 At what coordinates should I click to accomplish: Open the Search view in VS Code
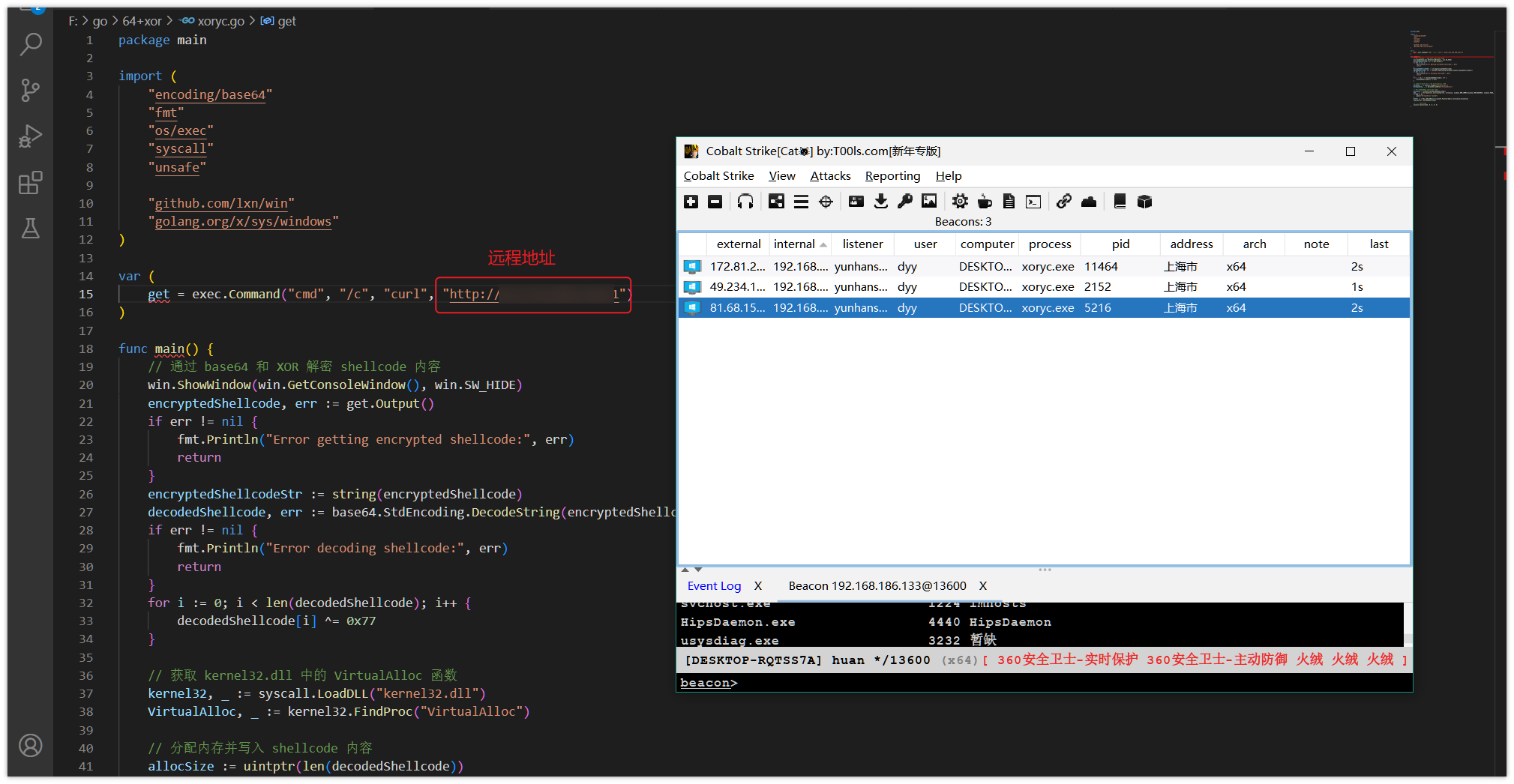coord(31,44)
